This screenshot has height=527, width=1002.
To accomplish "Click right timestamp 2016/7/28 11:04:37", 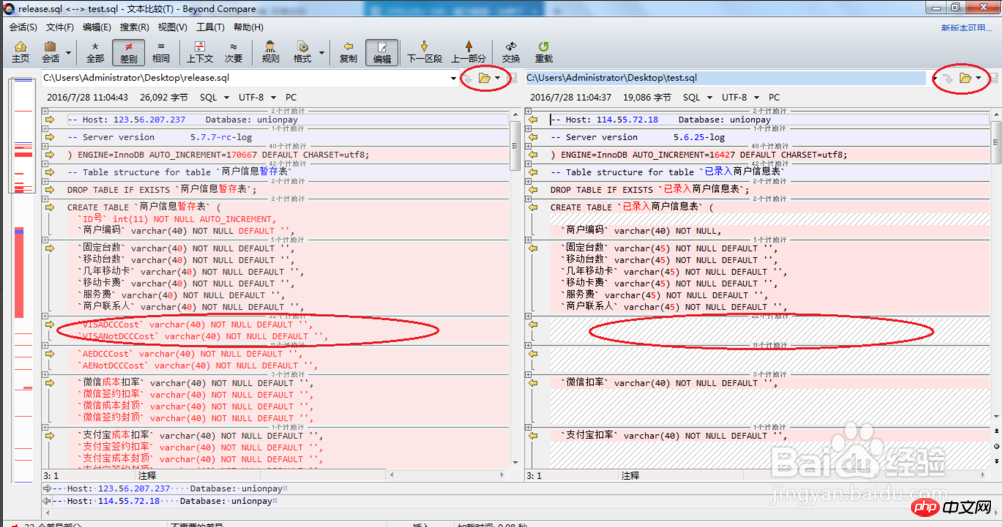I will click(x=571, y=97).
